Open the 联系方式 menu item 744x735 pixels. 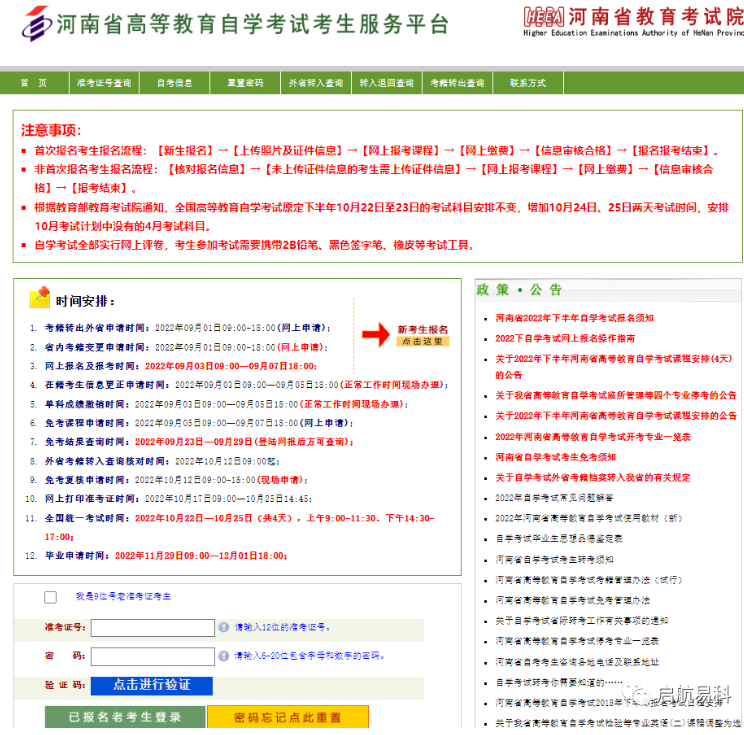528,83
